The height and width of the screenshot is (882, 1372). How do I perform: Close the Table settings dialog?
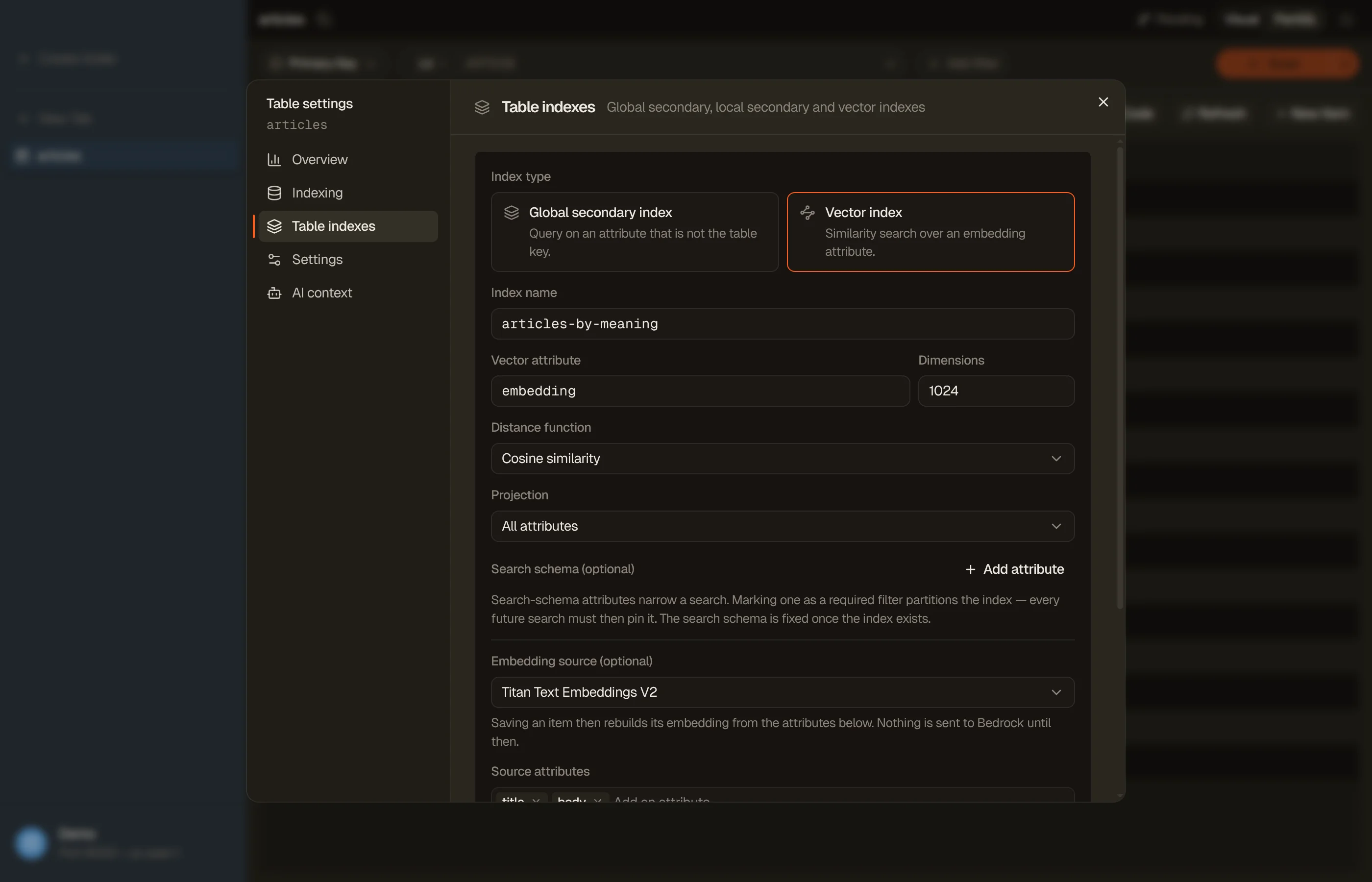coord(1103,102)
